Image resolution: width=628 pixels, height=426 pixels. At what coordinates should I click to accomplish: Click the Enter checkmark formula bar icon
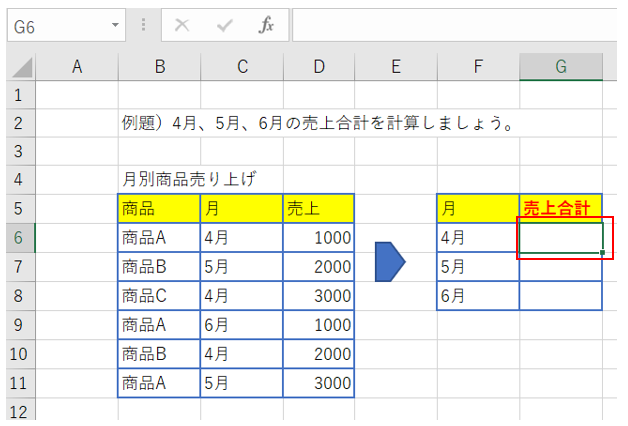click(x=224, y=26)
